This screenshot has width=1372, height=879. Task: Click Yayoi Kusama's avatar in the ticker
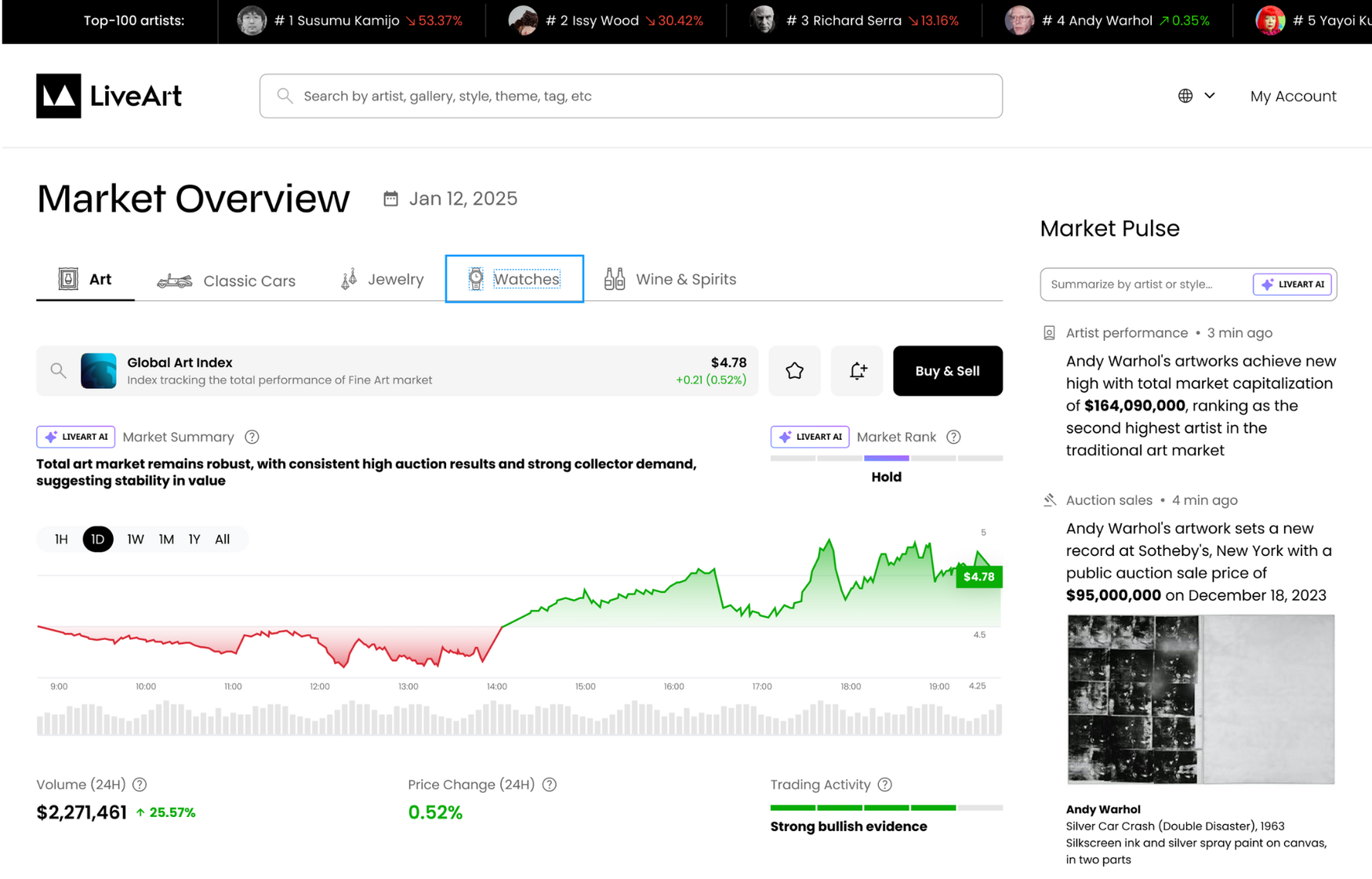(x=1270, y=20)
